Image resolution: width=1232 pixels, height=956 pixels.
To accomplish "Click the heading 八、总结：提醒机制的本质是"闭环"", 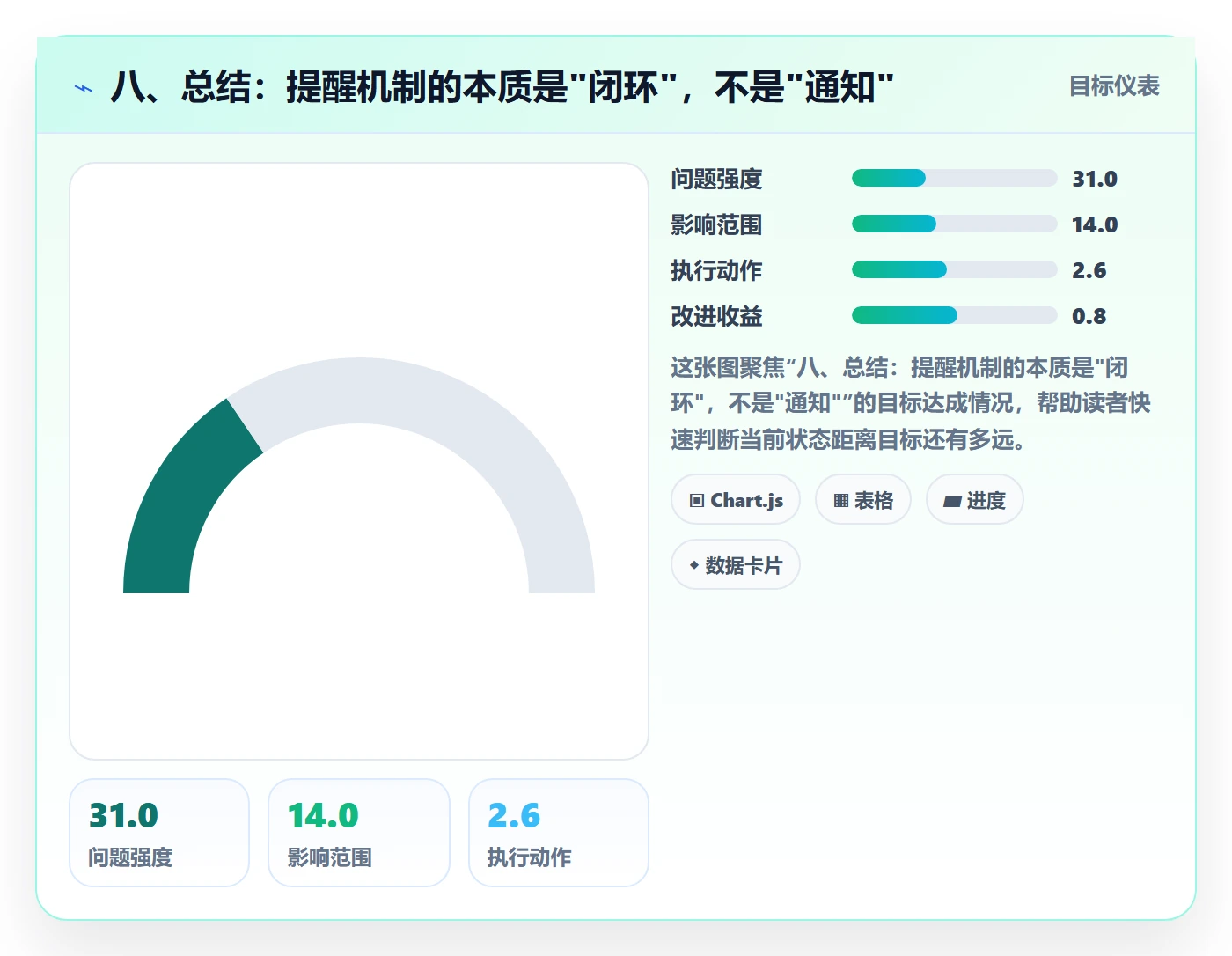I will pos(502,87).
